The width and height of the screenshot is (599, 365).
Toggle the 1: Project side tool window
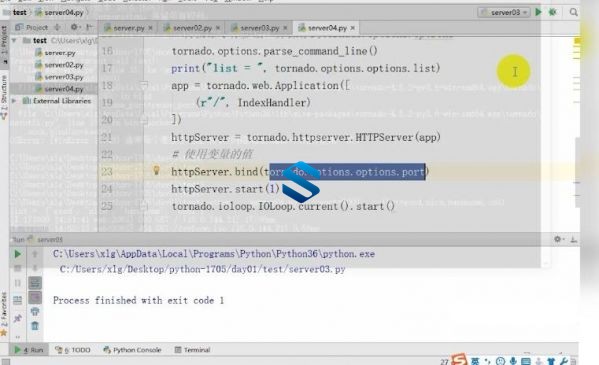(4, 45)
